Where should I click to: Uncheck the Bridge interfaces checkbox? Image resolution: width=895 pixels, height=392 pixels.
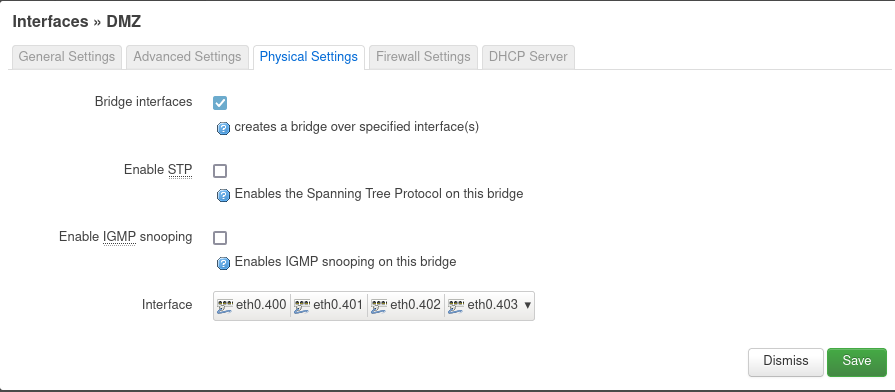pos(220,103)
